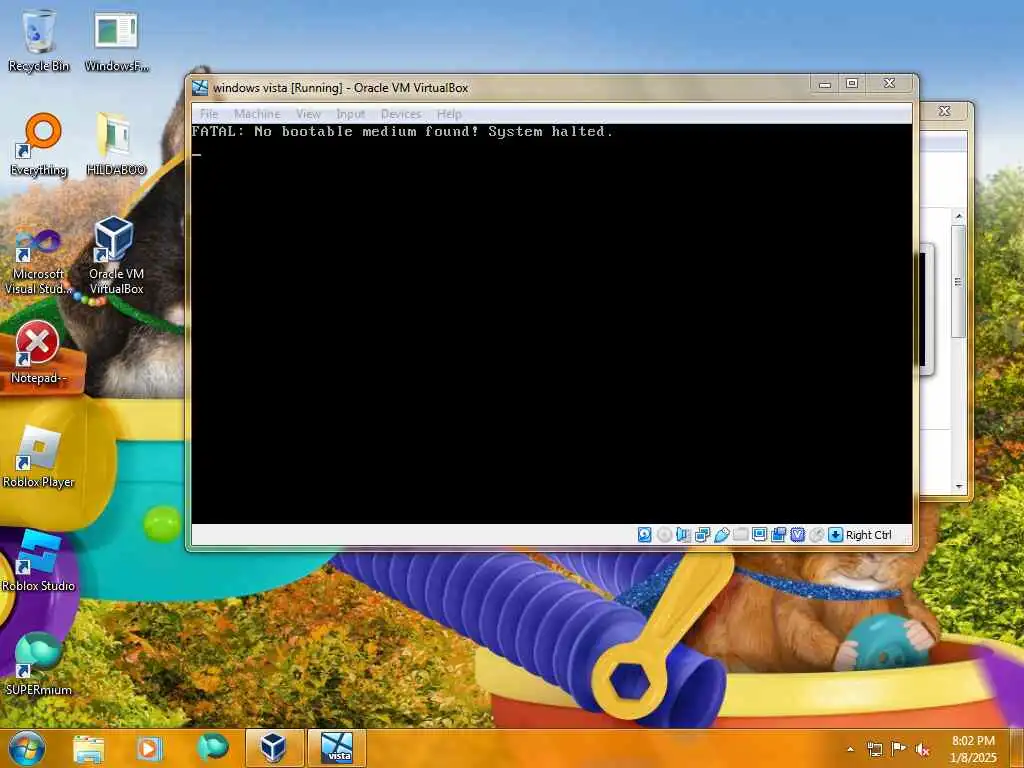This screenshot has height=768, width=1024.
Task: Open the Input menu
Action: [350, 114]
